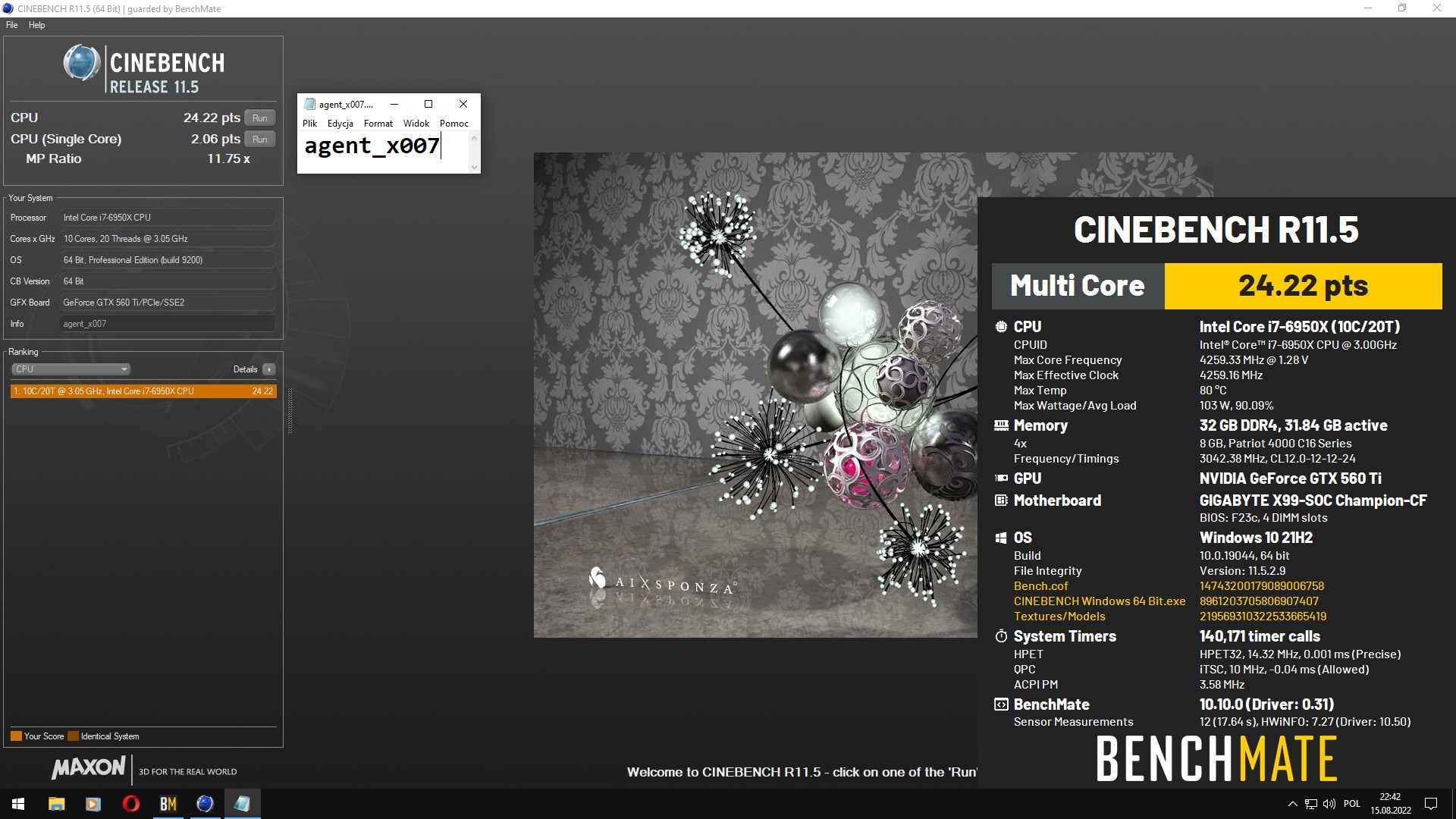Switch the POL keyboard language indicator
This screenshot has height=819, width=1456.
point(1352,804)
